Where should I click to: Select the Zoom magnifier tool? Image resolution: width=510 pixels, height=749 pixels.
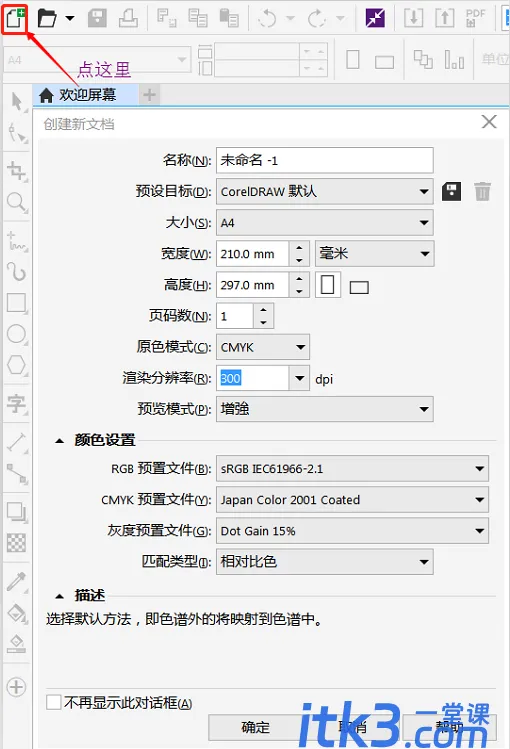tap(16, 202)
